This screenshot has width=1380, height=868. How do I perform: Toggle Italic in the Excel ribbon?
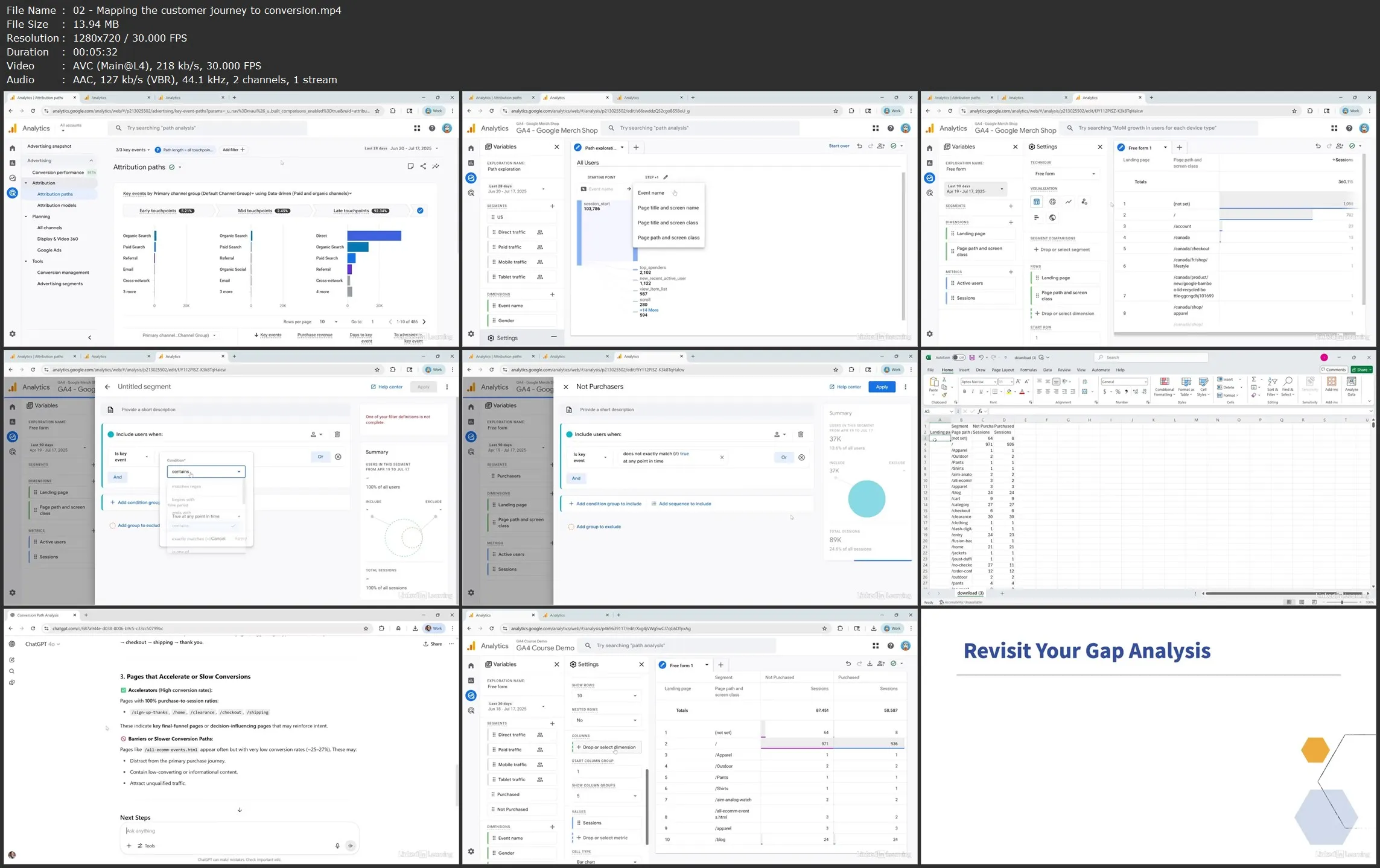coord(972,392)
